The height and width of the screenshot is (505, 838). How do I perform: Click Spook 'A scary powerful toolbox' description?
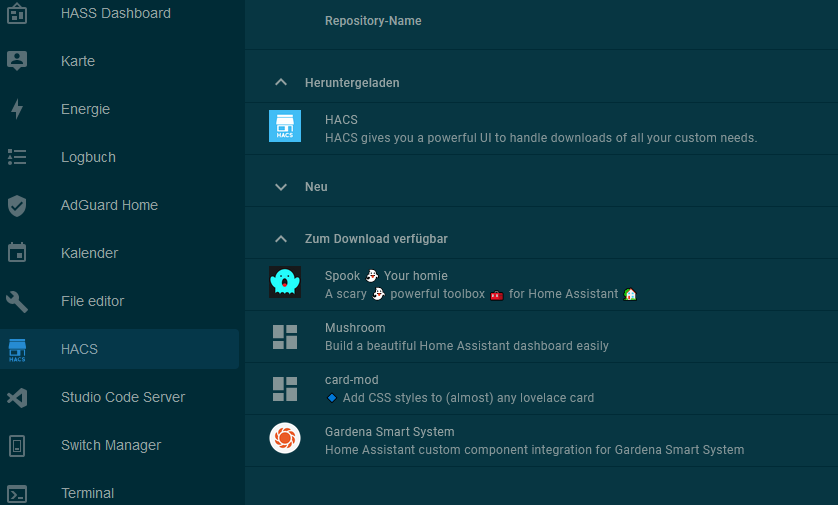pyautogui.click(x=481, y=294)
